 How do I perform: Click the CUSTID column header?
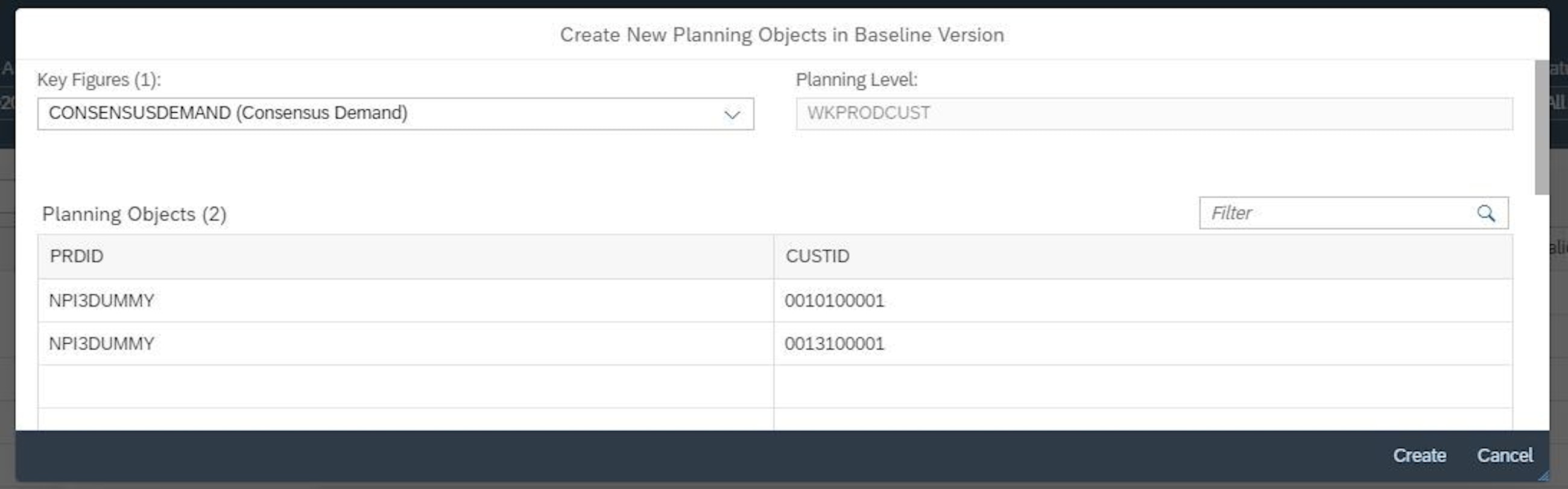coord(817,257)
